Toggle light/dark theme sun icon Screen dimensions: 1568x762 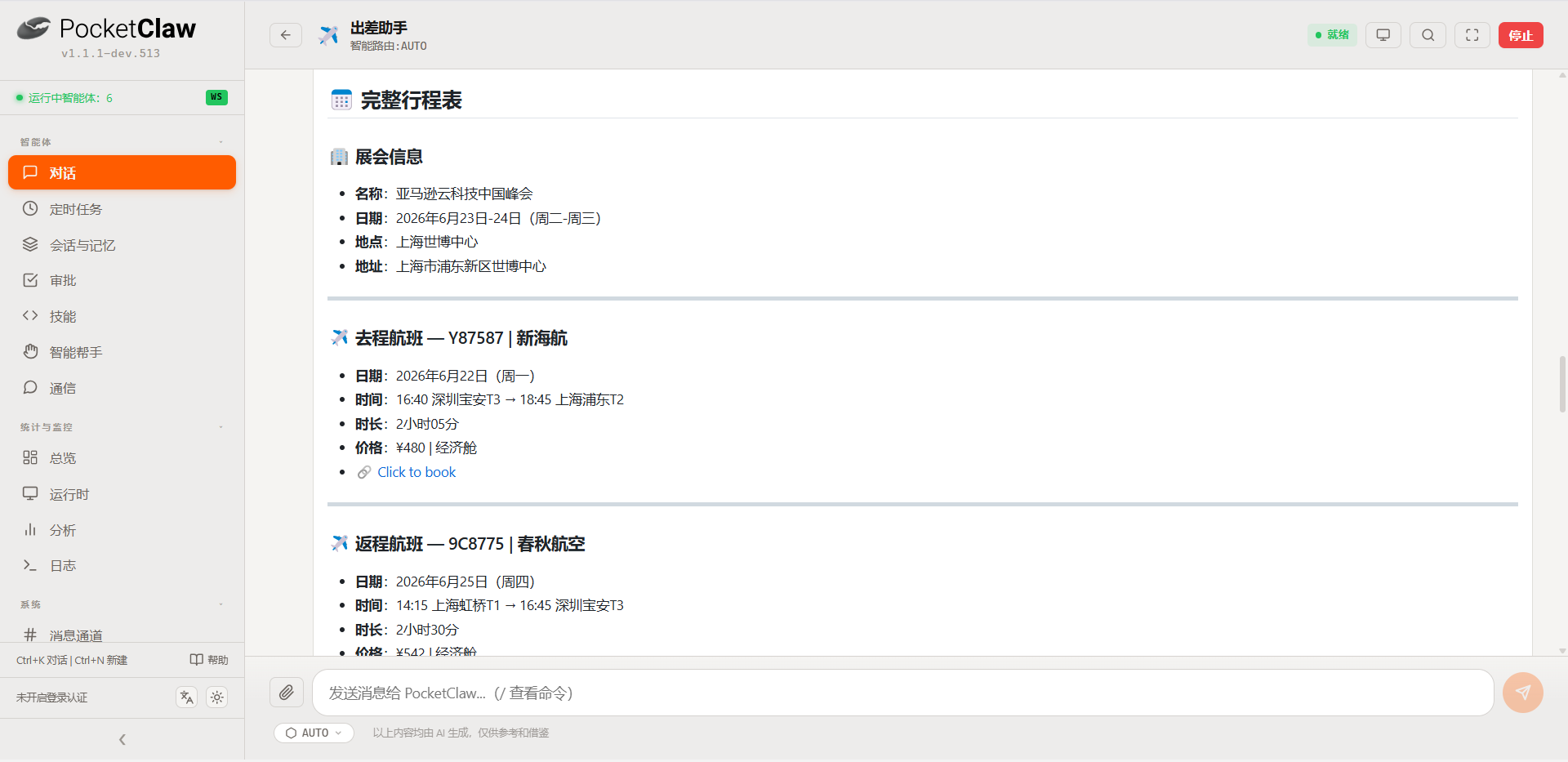pos(217,697)
